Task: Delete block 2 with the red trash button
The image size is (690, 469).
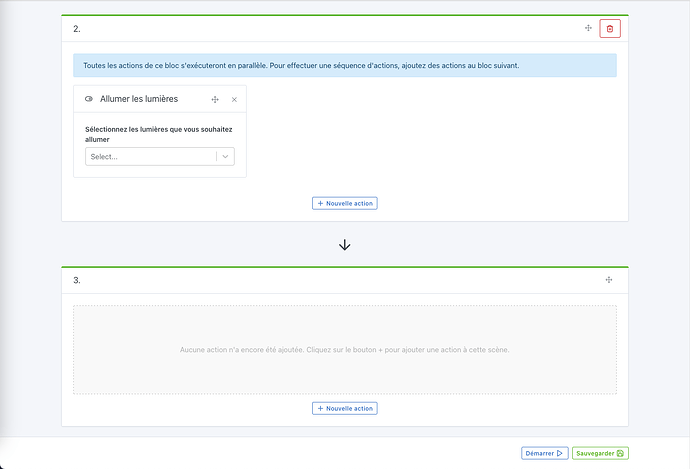Action: point(610,29)
